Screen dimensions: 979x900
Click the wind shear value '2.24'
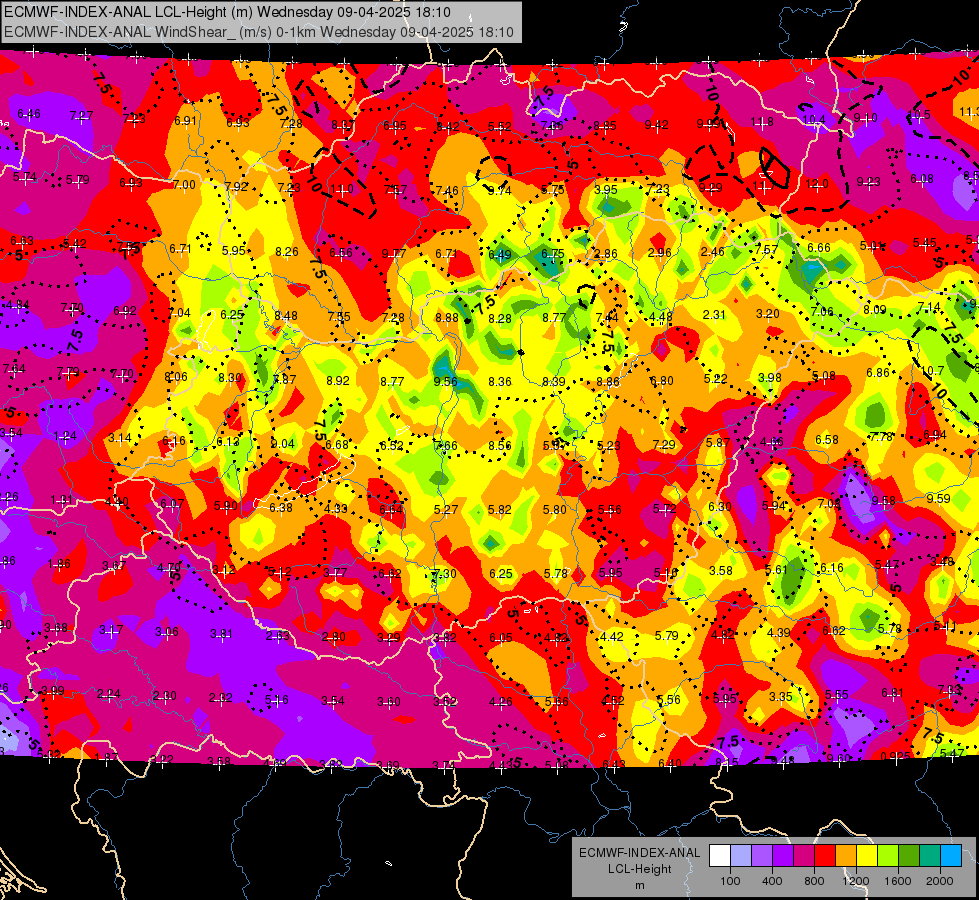click(x=109, y=694)
